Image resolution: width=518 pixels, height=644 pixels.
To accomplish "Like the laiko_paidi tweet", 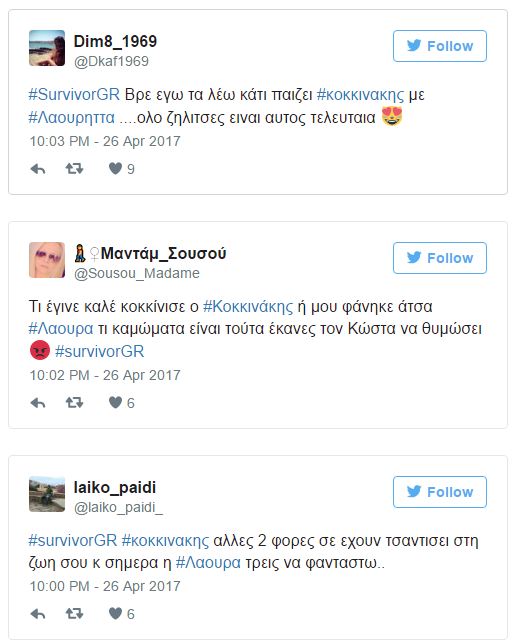I will (x=115, y=614).
